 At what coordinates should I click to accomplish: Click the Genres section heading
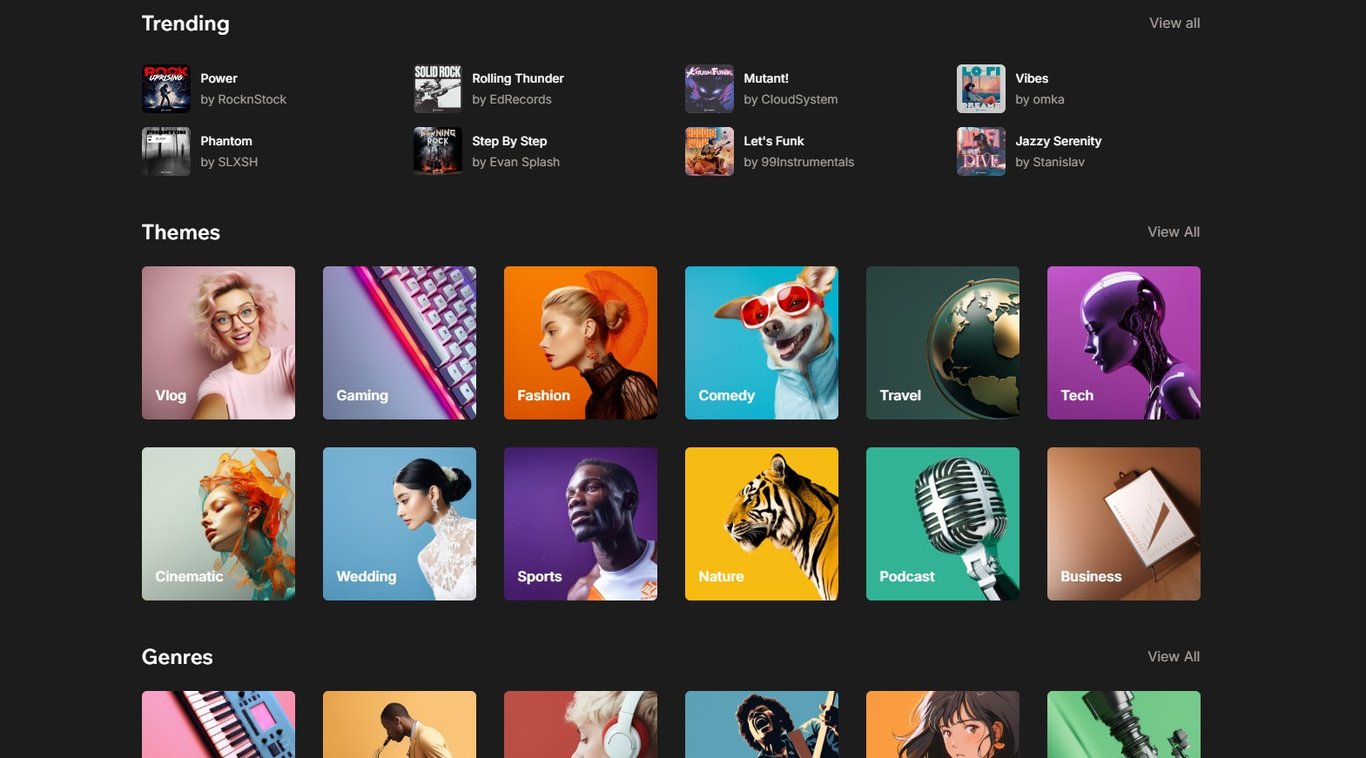[177, 657]
